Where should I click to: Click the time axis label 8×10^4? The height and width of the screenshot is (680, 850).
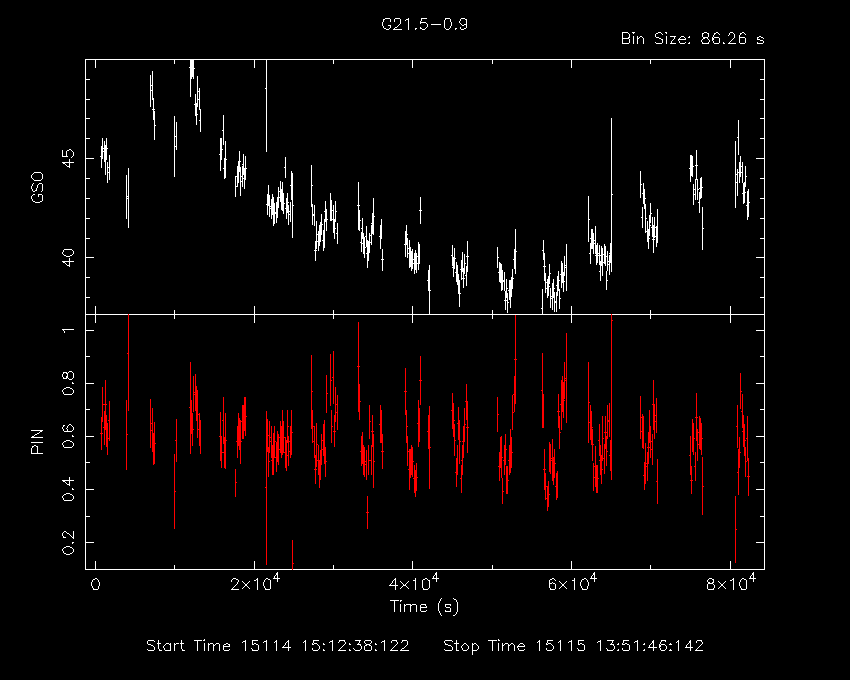coord(731,582)
